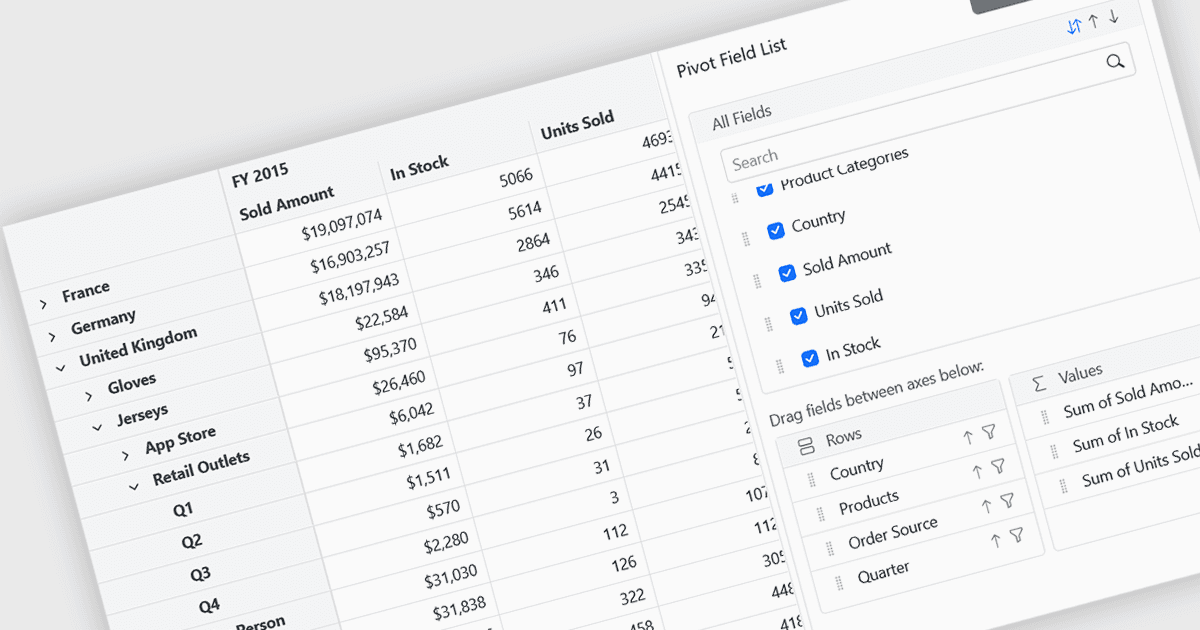Click the $19,097,074 cell
Image resolution: width=1200 pixels, height=630 pixels.
tap(342, 225)
